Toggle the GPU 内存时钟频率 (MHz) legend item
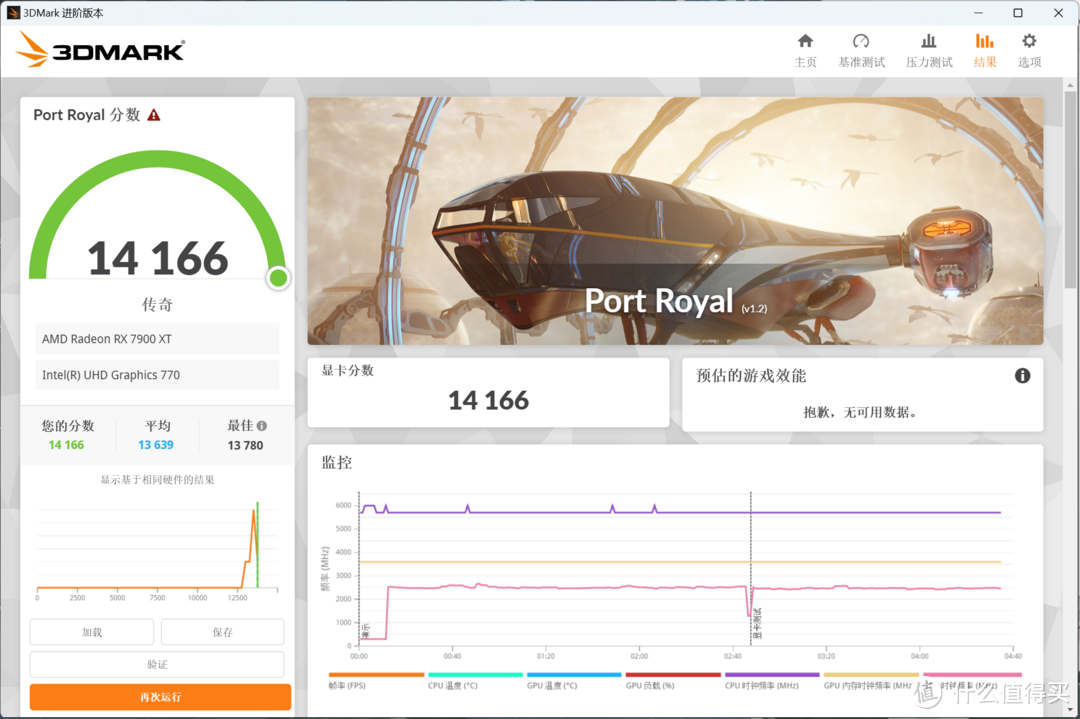Screen dimensions: 1080x719 (871, 680)
